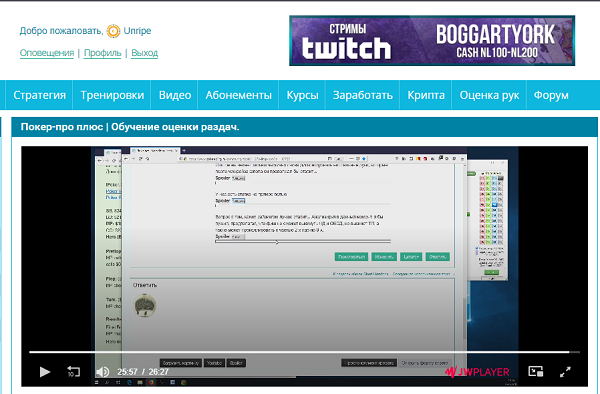
Task: Enter fullscreen mode in the player
Action: pyautogui.click(x=565, y=371)
